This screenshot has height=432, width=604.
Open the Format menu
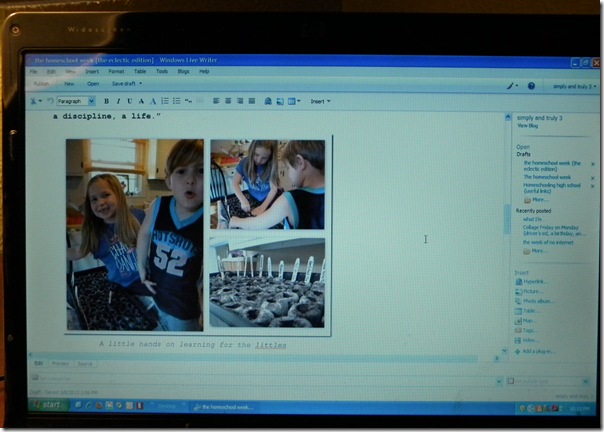pos(116,72)
